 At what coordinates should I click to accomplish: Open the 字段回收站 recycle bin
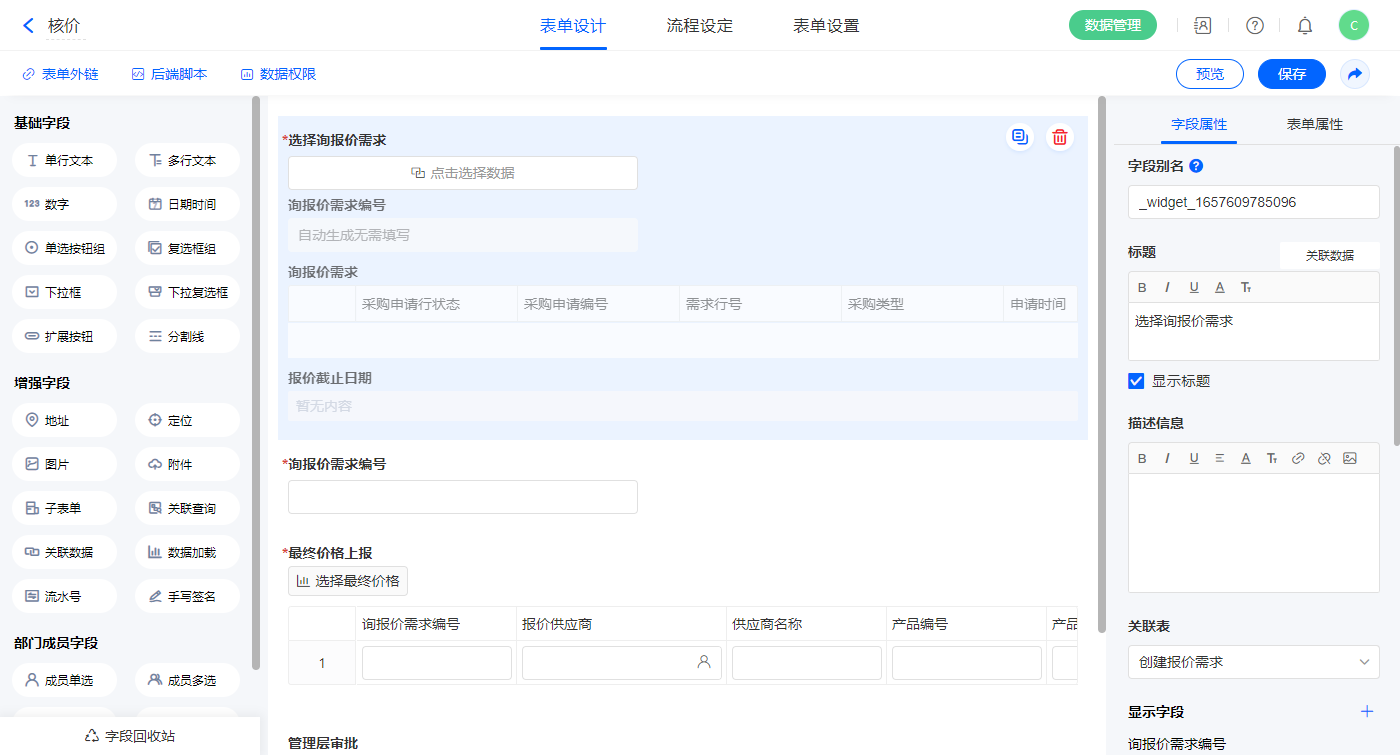(x=130, y=736)
